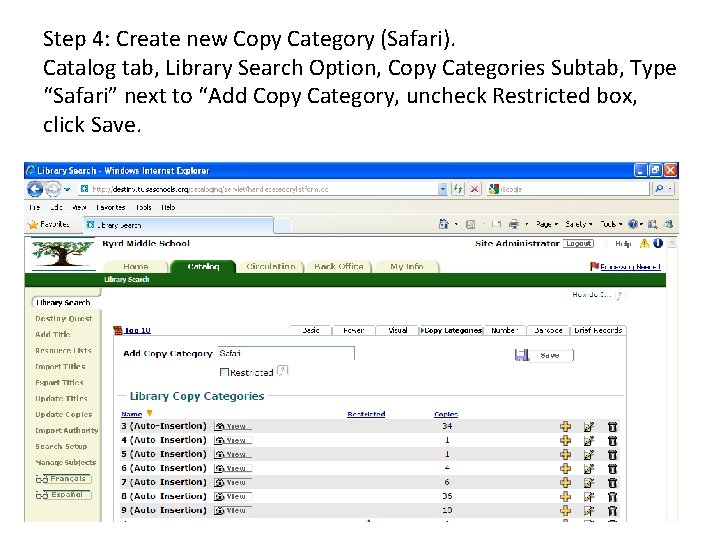Sort by the Copies column link
This screenshot has width=720, height=540.
pos(446,414)
